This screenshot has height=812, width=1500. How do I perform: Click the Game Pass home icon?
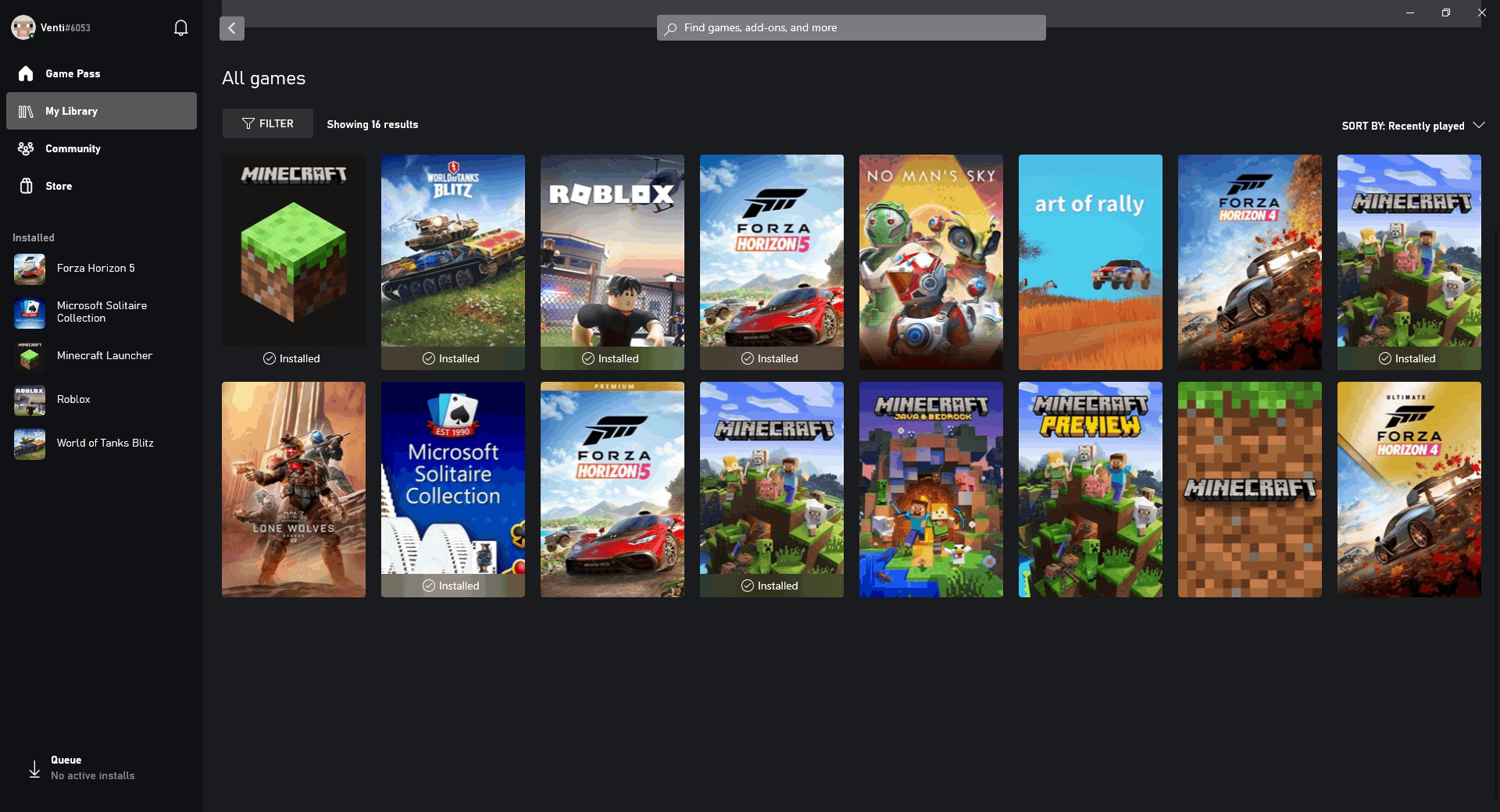(26, 73)
